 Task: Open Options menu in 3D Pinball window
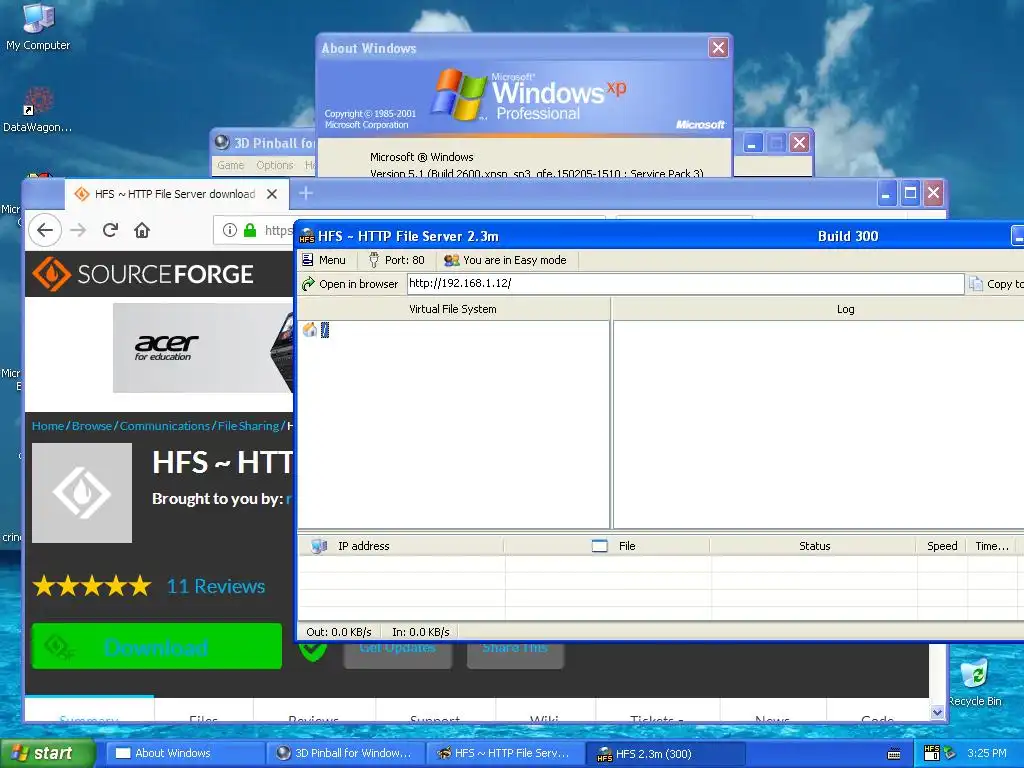[x=274, y=165]
